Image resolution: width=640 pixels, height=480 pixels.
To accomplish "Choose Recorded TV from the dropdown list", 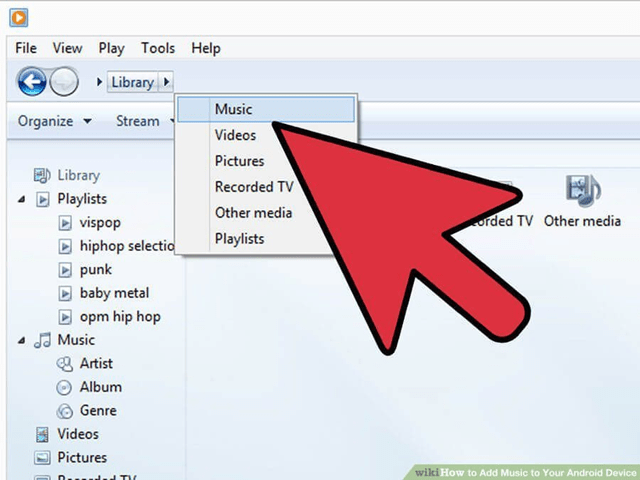I will tap(254, 187).
